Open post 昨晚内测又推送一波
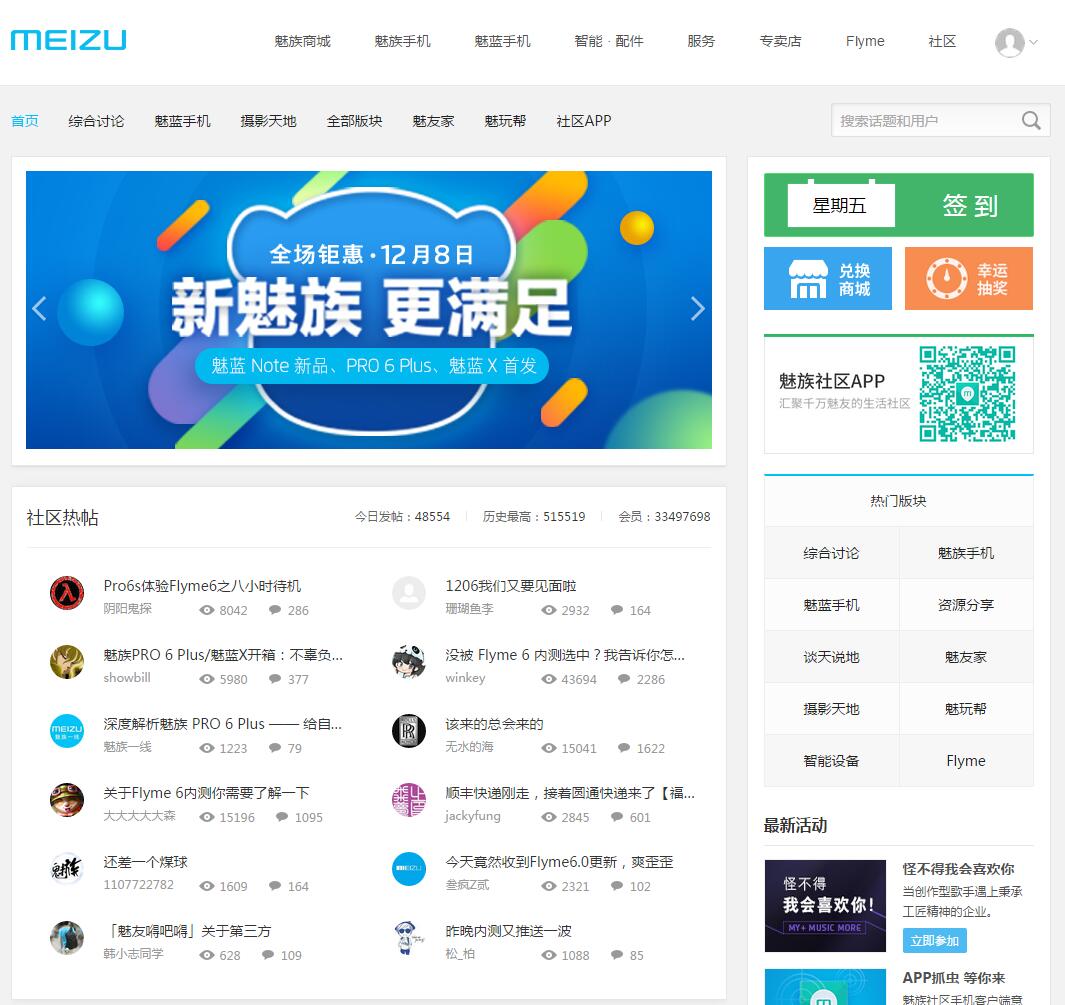This screenshot has width=1065, height=1005. tap(508, 930)
